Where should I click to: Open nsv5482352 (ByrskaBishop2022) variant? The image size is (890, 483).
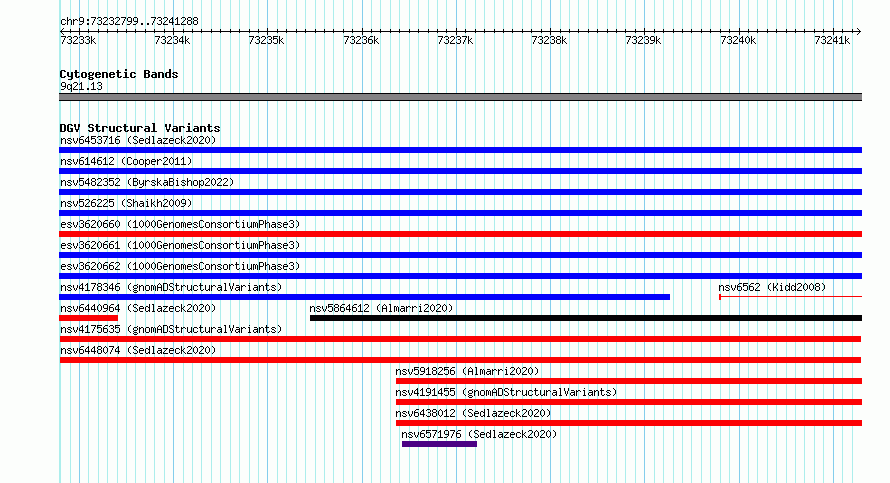[x=147, y=182]
